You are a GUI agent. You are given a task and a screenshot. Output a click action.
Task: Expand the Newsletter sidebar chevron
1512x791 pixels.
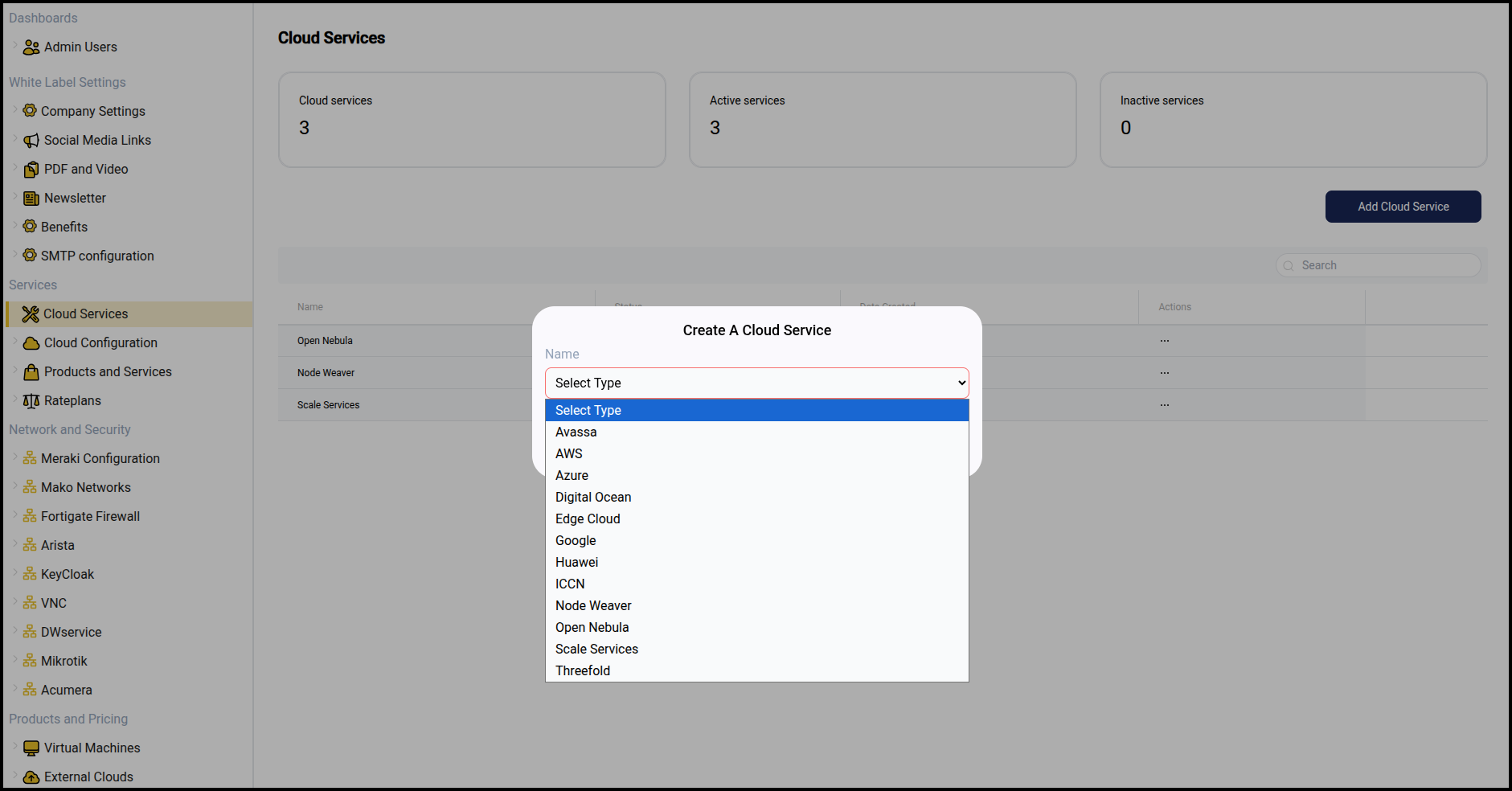click(15, 197)
